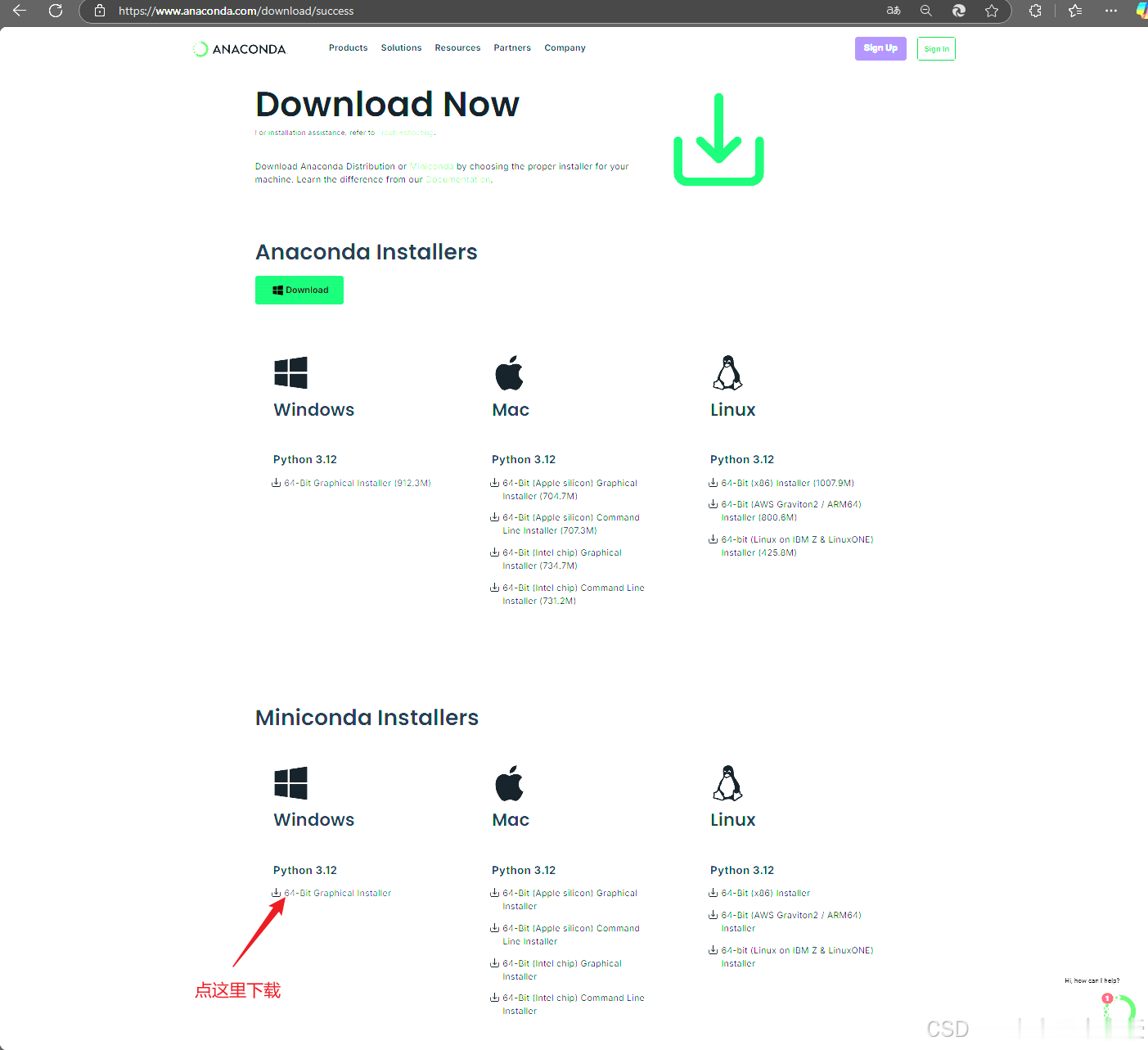Click the browser address bar URL
The width and height of the screenshot is (1148, 1050).
236,11
